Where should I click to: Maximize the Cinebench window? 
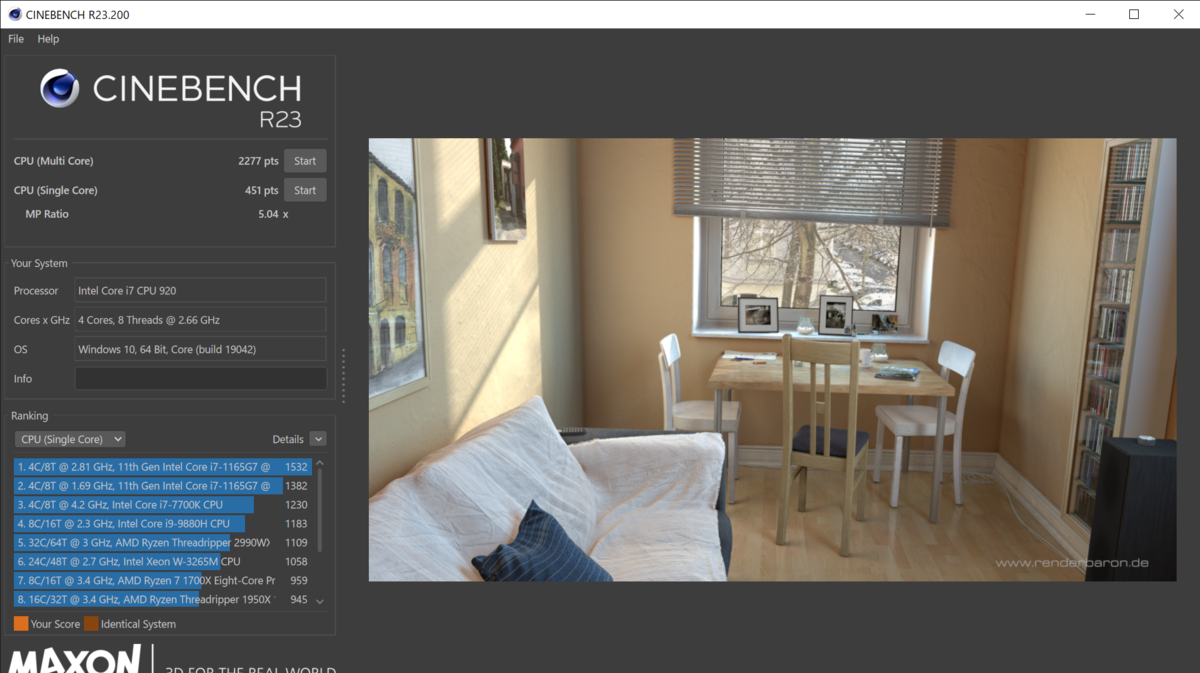(x=1134, y=14)
